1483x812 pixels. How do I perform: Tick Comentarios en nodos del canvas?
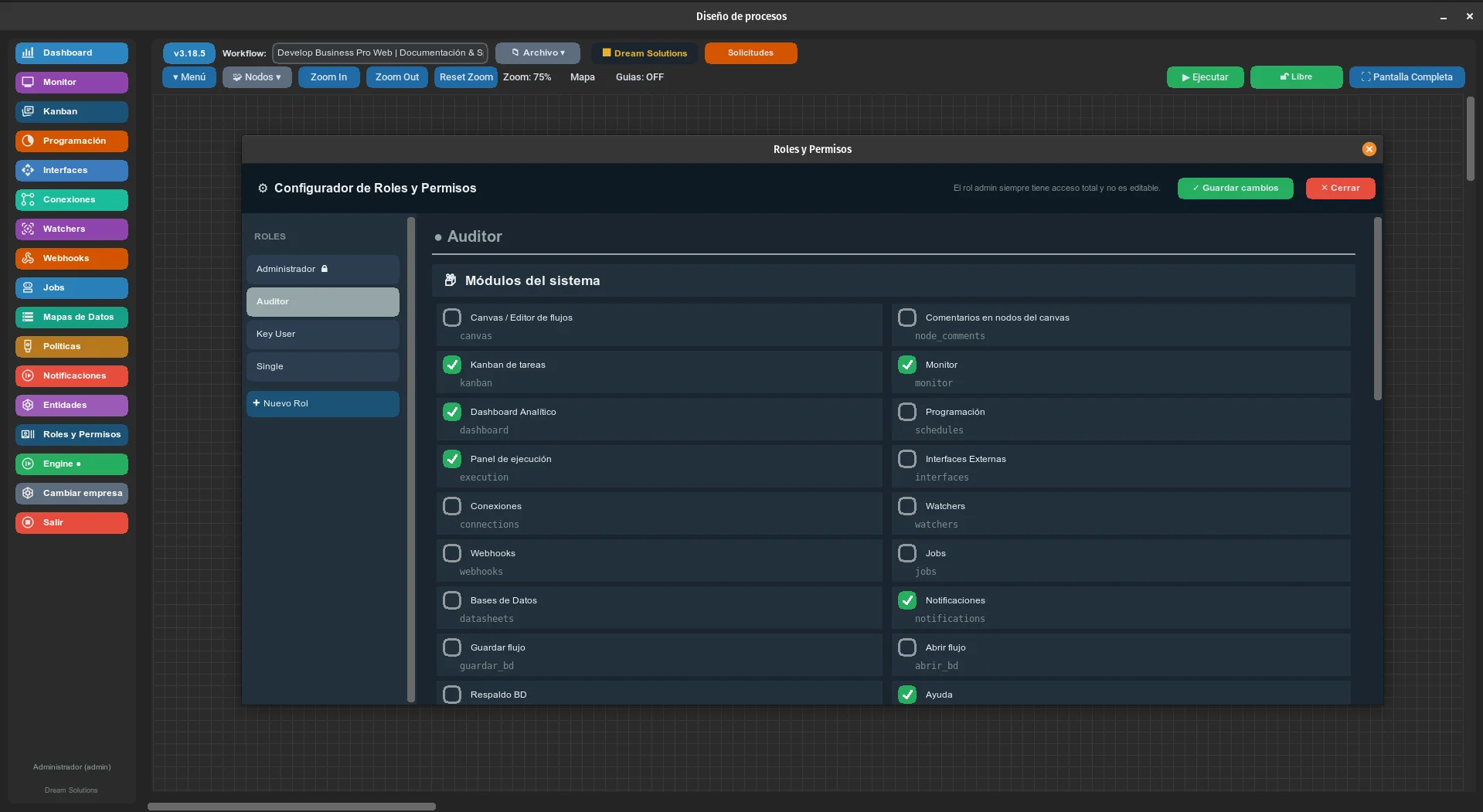pyautogui.click(x=907, y=318)
